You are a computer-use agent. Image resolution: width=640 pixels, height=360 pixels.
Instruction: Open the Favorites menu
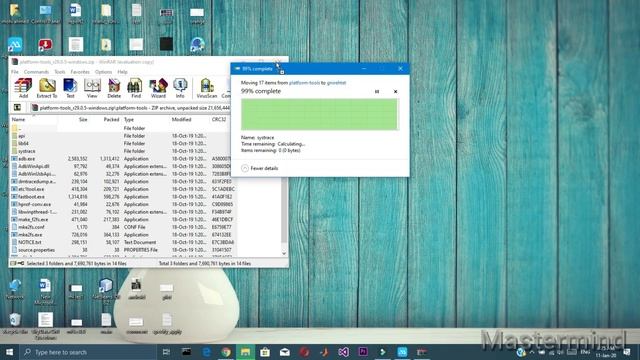coord(80,72)
